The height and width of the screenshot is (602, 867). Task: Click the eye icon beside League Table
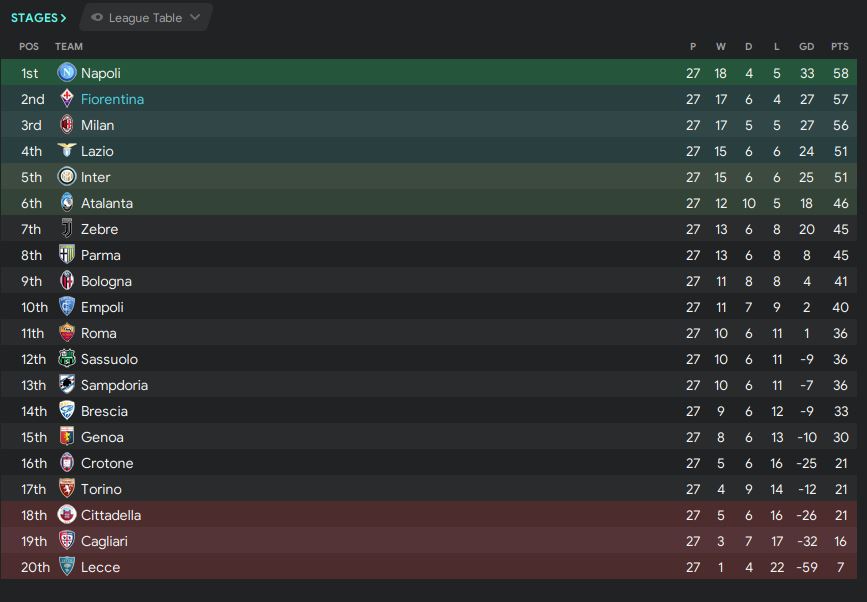coord(97,18)
